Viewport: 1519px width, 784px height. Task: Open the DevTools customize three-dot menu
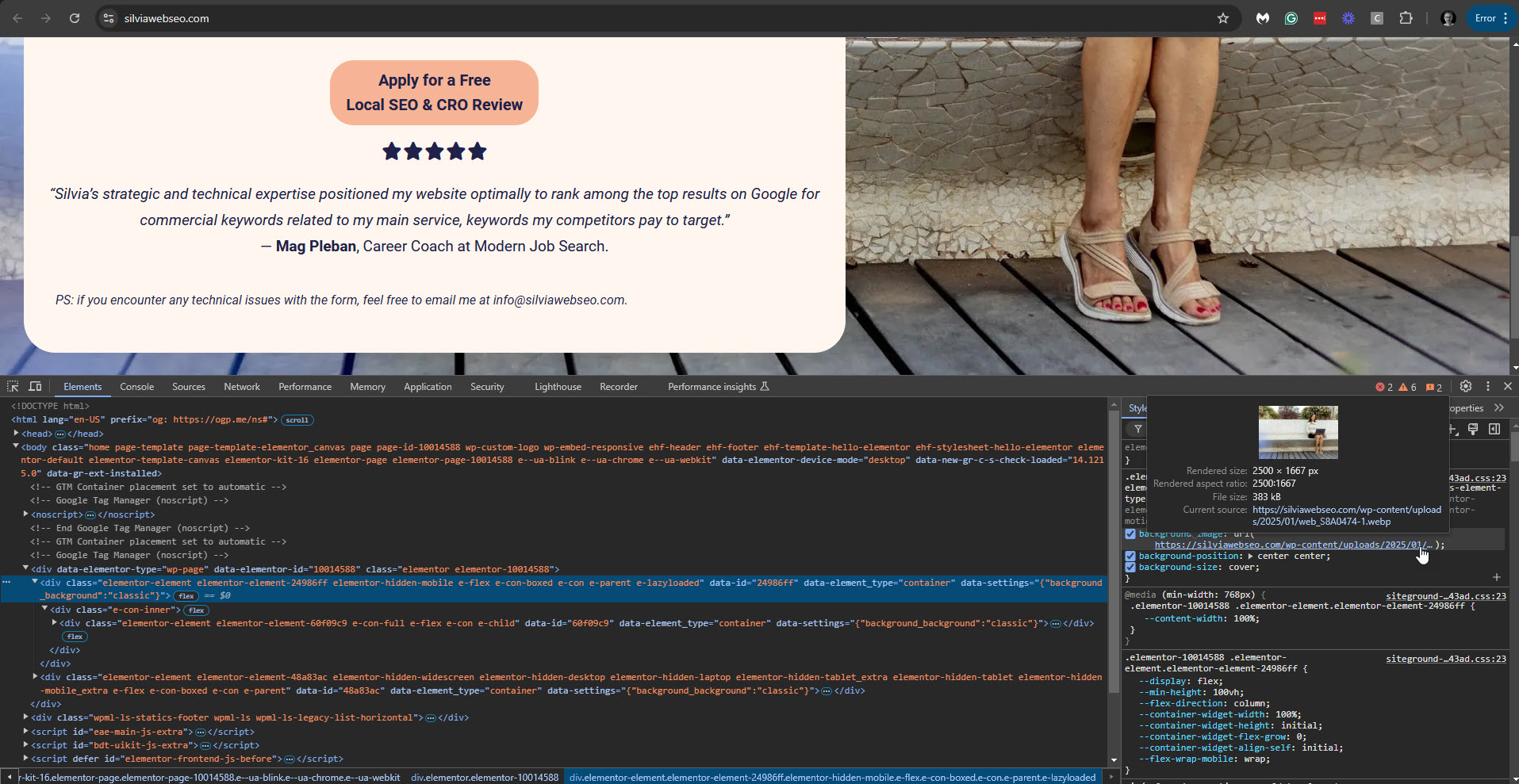coord(1487,386)
